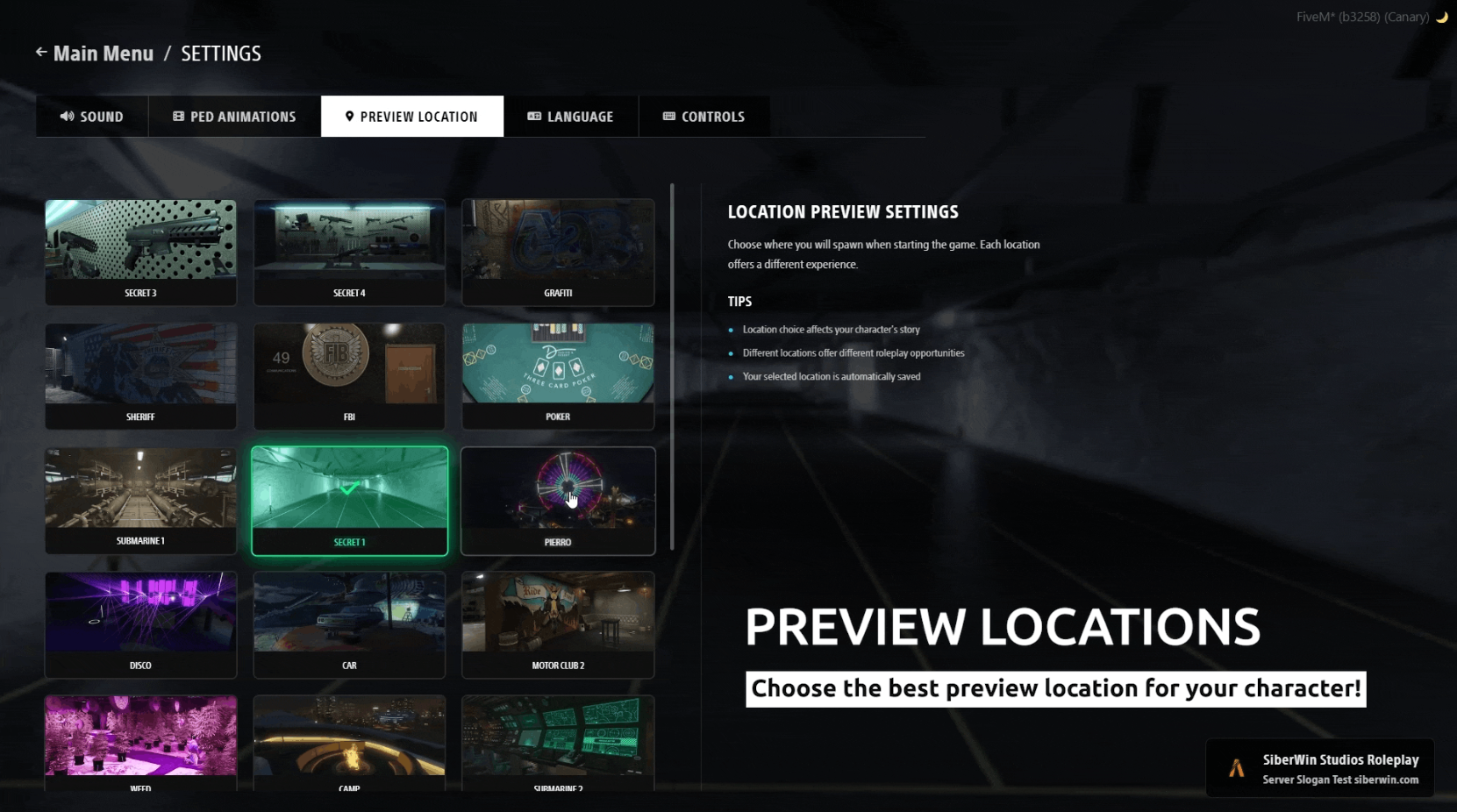
Task: Click the green checkmark on Secret 1
Action: (x=349, y=488)
